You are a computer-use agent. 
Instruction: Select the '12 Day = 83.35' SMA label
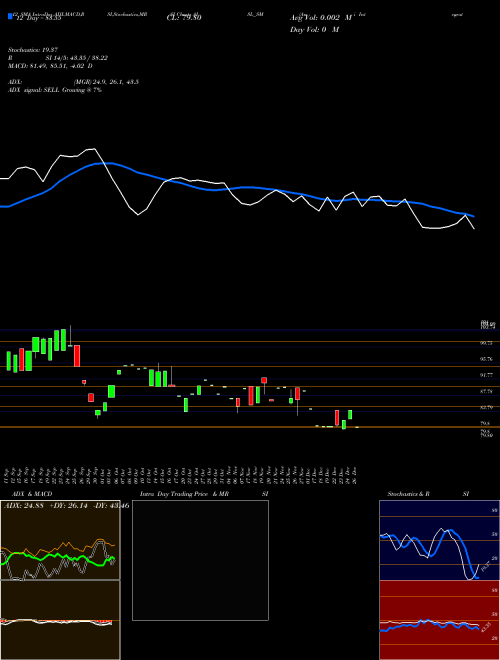coord(37,18)
